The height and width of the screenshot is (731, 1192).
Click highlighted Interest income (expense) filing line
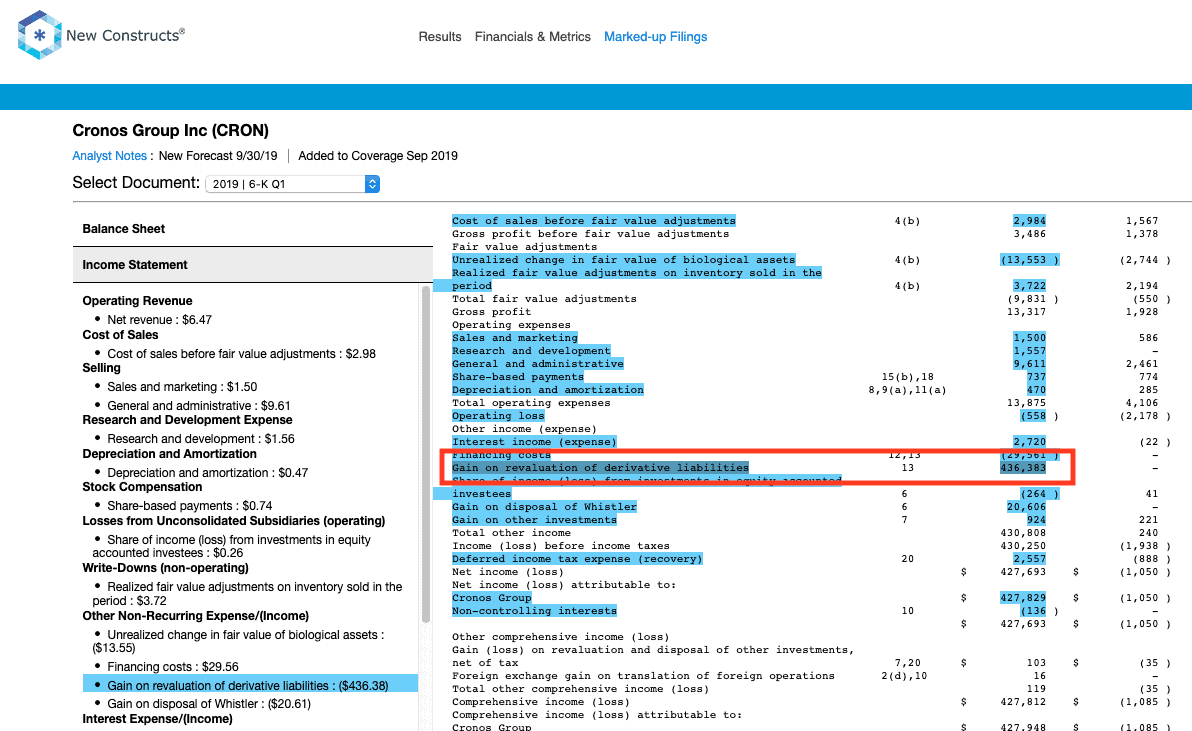(x=534, y=442)
